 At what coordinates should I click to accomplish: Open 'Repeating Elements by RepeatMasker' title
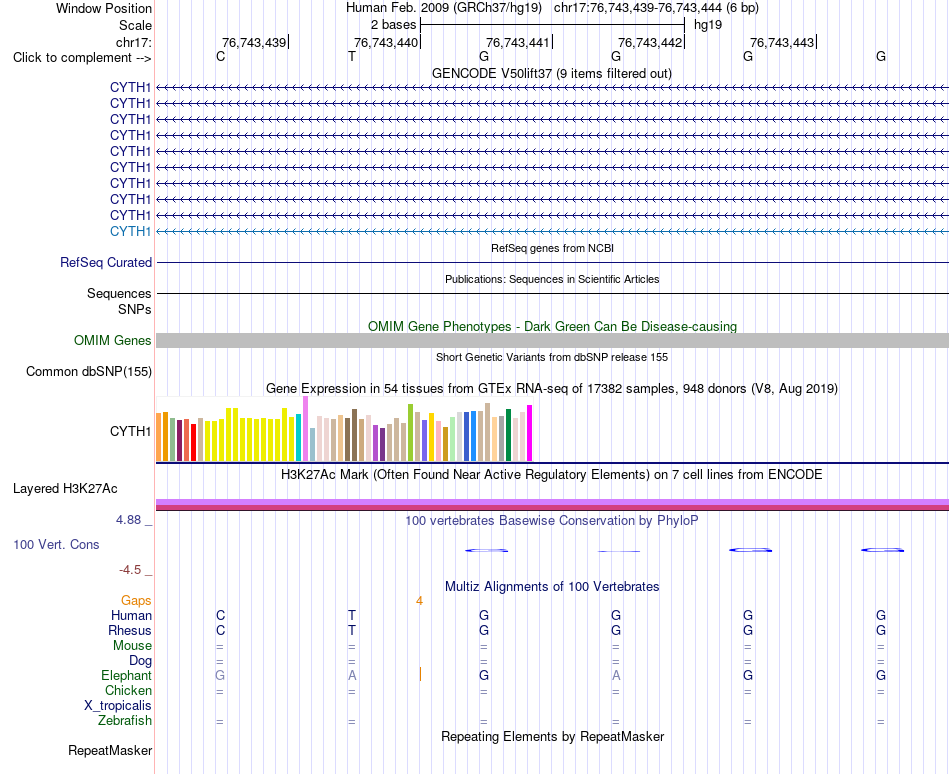(552, 736)
